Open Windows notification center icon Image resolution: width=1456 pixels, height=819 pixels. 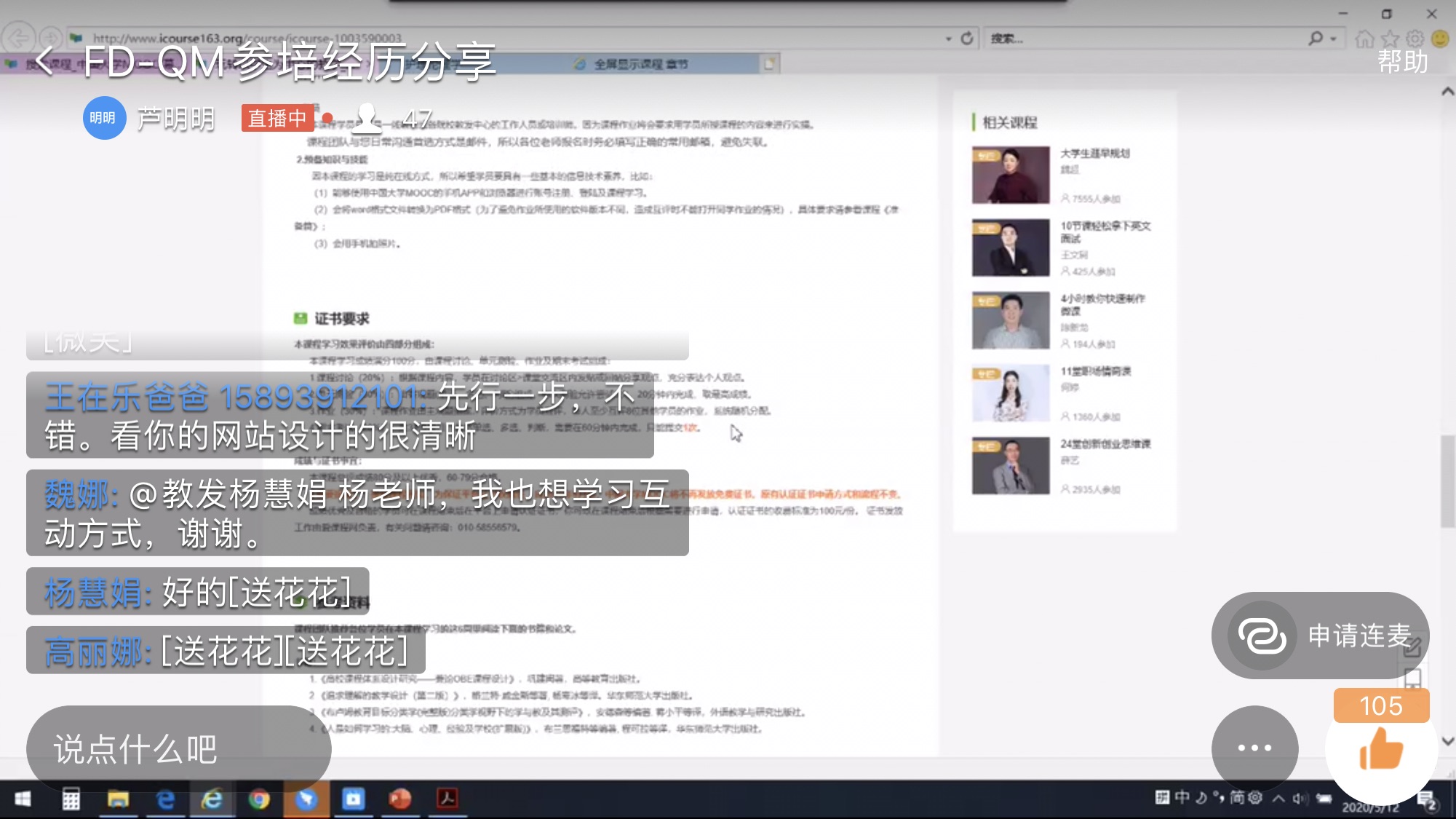coord(1427,801)
